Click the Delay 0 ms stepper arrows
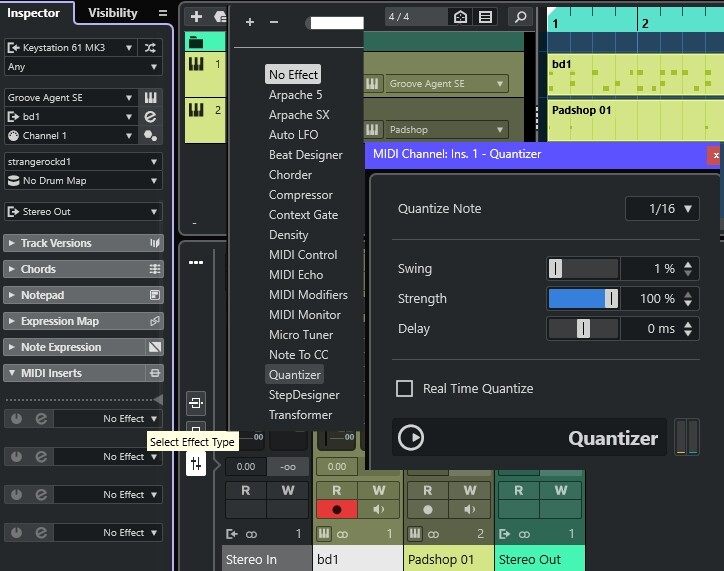 [x=688, y=329]
